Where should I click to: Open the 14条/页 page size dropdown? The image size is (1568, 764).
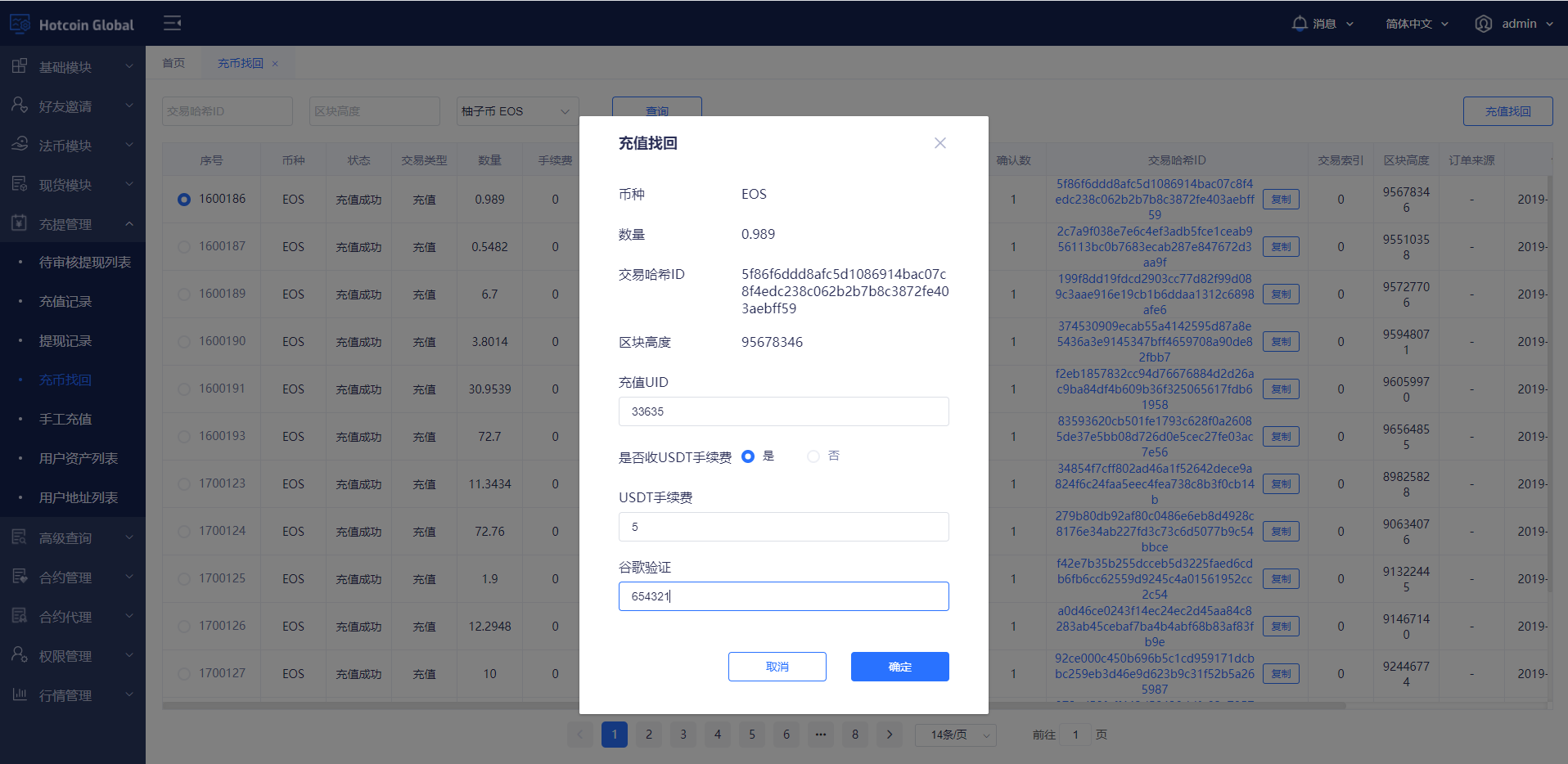(x=954, y=735)
